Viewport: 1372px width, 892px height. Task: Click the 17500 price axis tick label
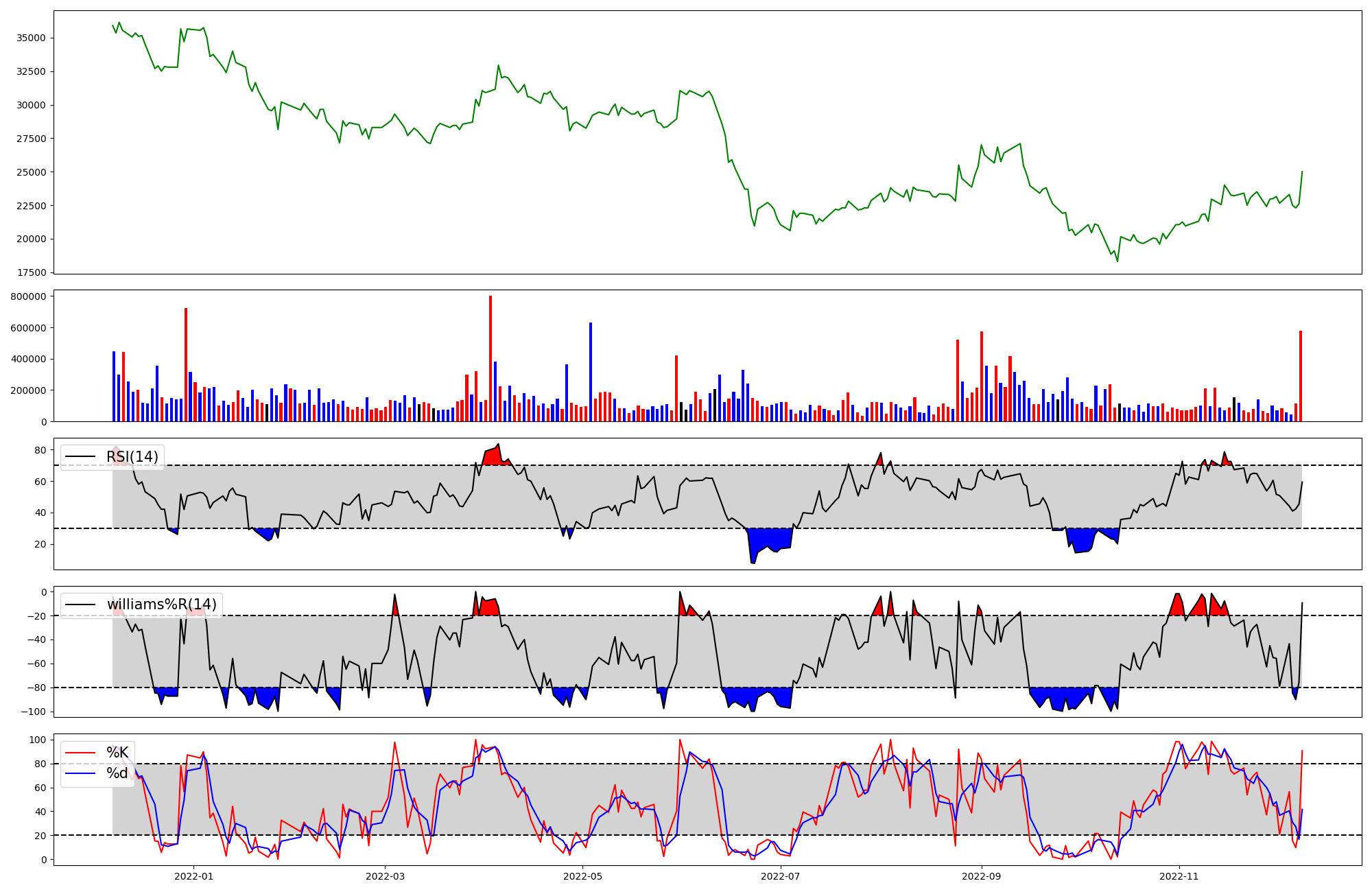pos(31,273)
